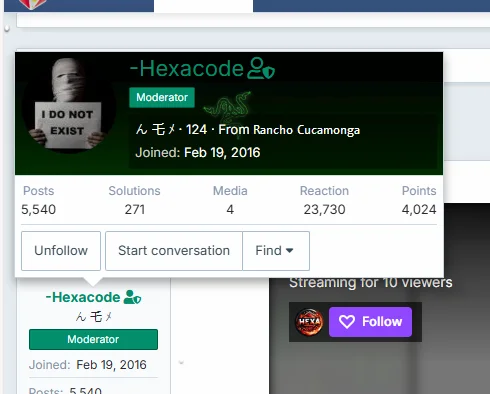Click Joined Feb 19, 2016 in sidebar

[88, 365]
